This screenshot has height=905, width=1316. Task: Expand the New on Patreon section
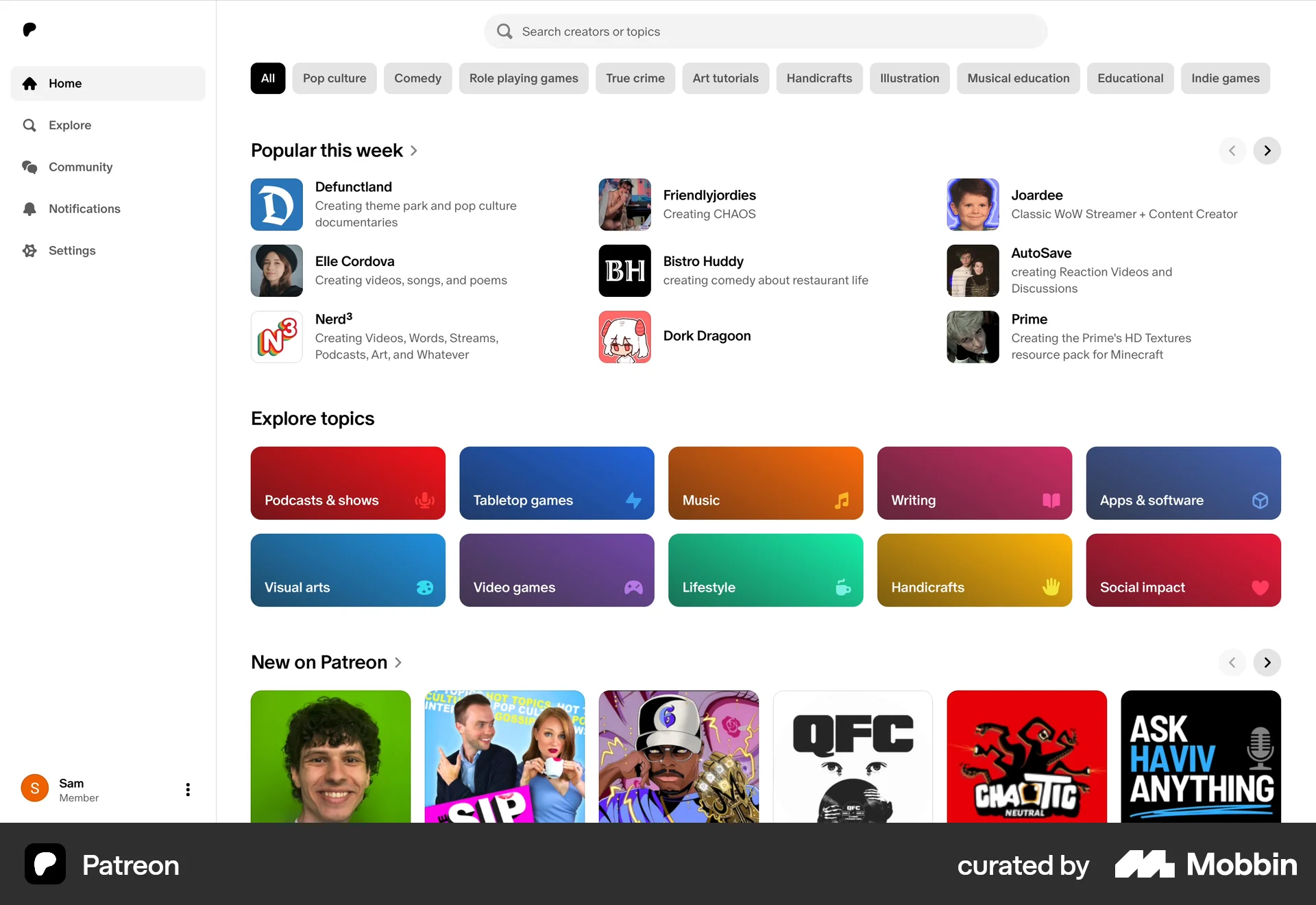[398, 662]
